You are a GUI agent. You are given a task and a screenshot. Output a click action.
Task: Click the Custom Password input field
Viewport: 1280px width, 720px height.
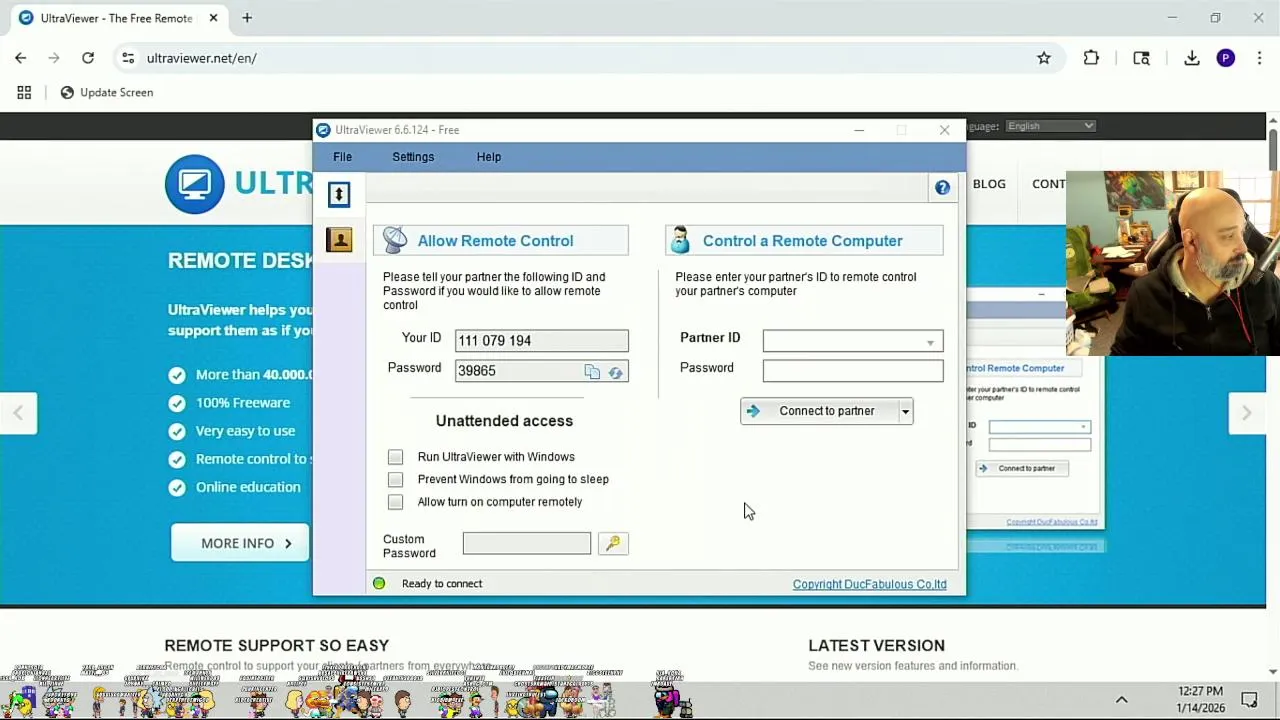527,543
